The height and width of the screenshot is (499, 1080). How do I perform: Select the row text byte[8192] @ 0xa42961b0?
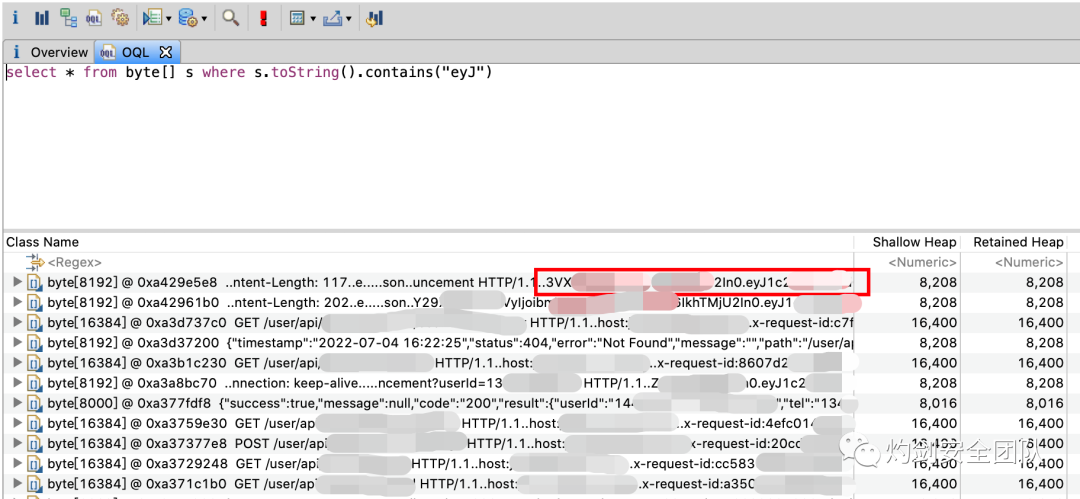(133, 303)
